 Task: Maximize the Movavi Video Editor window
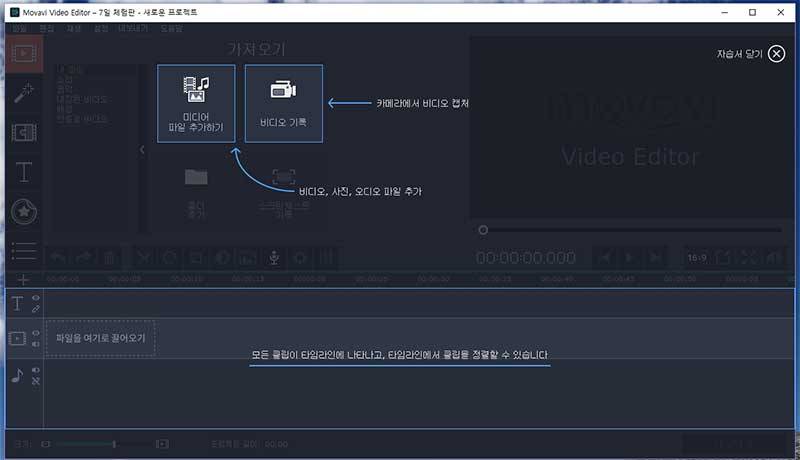click(752, 12)
